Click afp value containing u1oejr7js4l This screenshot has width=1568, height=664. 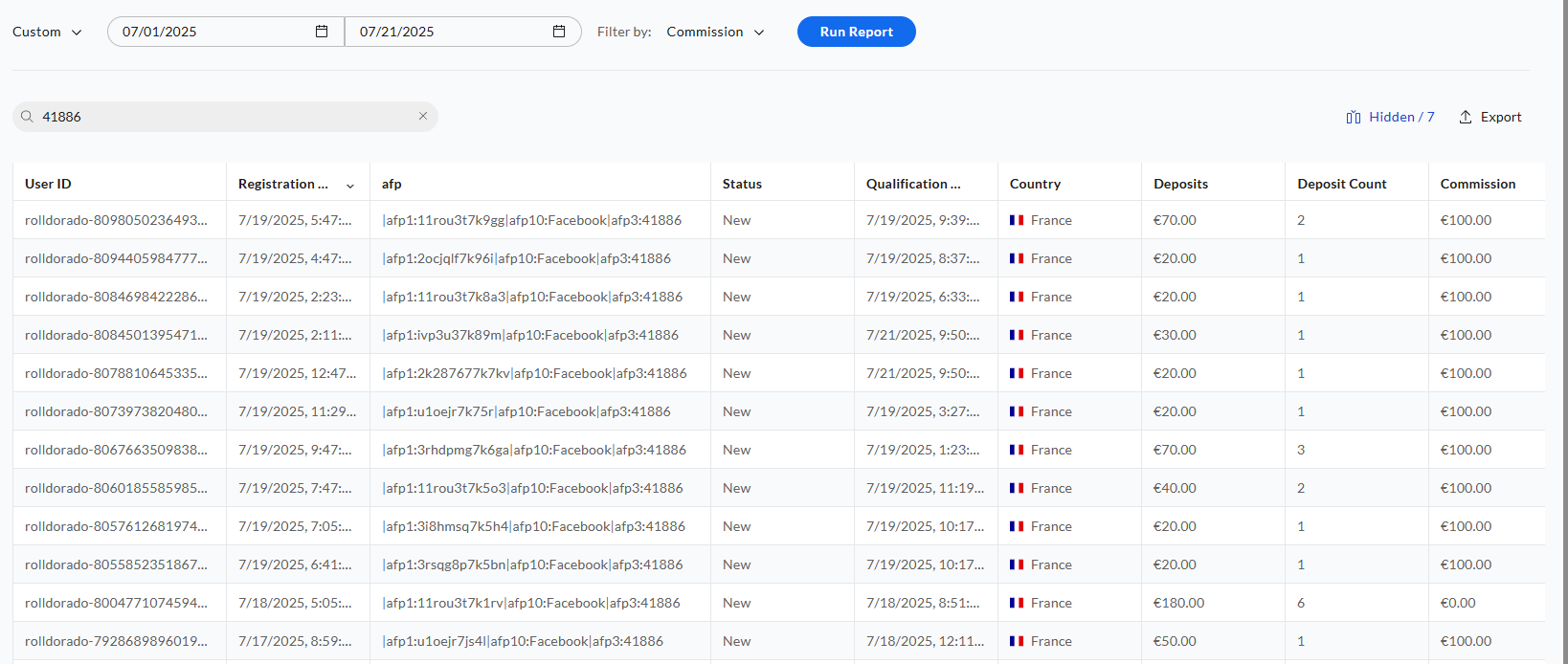(523, 641)
